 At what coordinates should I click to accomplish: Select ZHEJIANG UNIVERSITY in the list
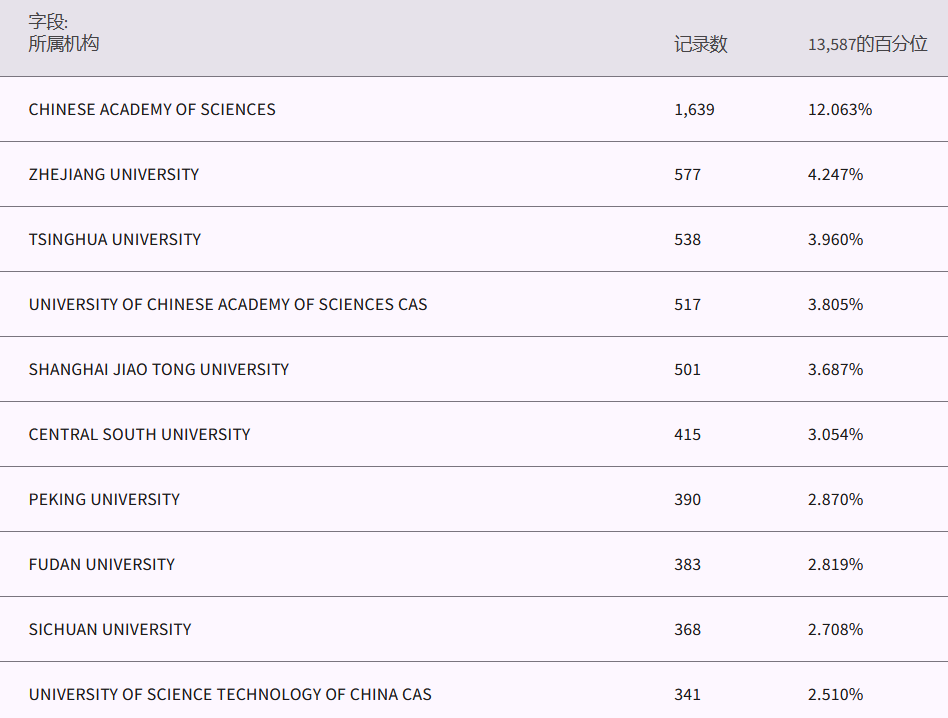(114, 174)
